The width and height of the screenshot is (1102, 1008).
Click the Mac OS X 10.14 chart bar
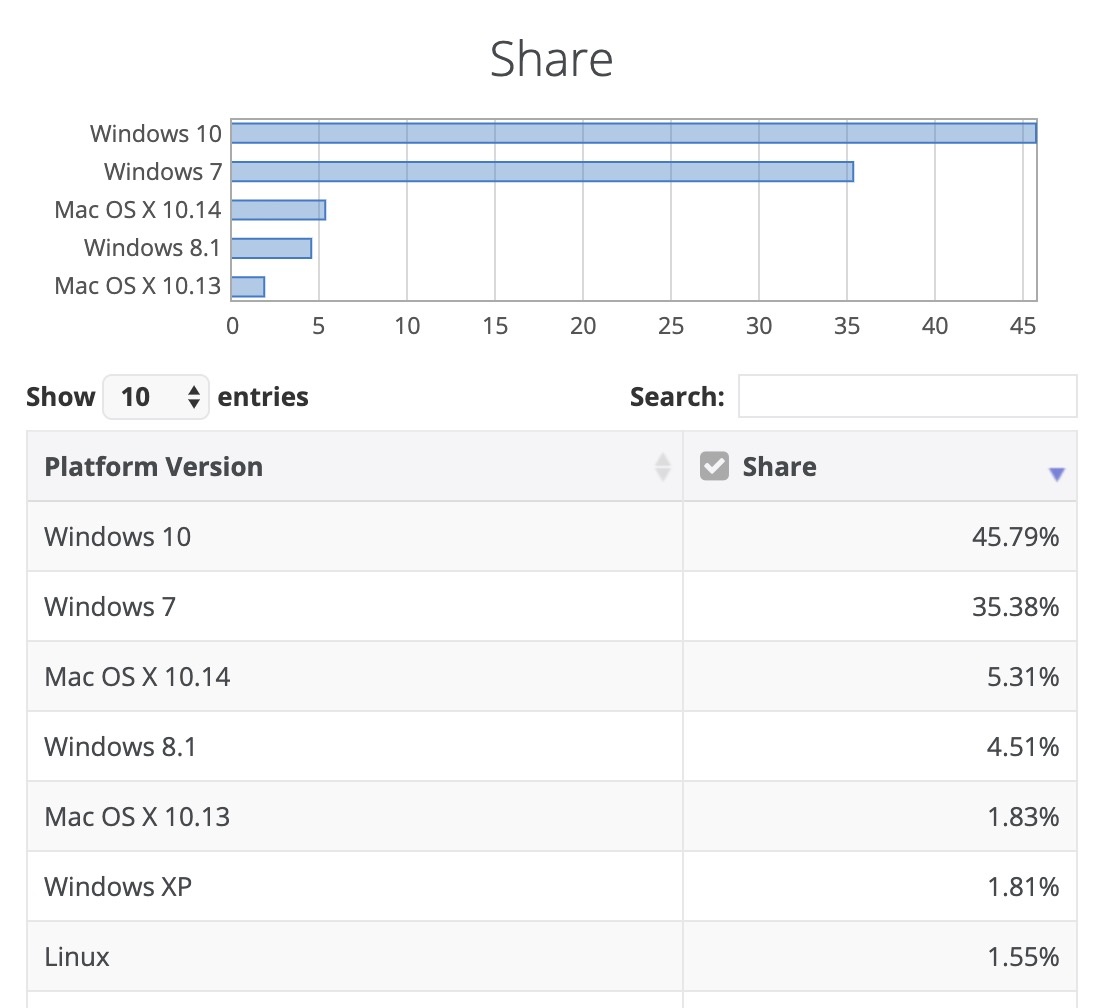tap(278, 210)
